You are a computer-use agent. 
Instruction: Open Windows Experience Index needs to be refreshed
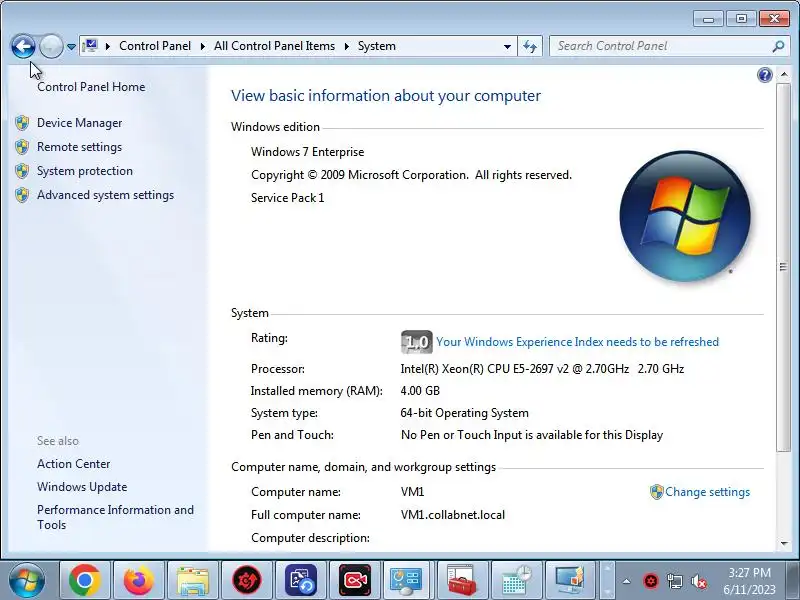tap(578, 342)
